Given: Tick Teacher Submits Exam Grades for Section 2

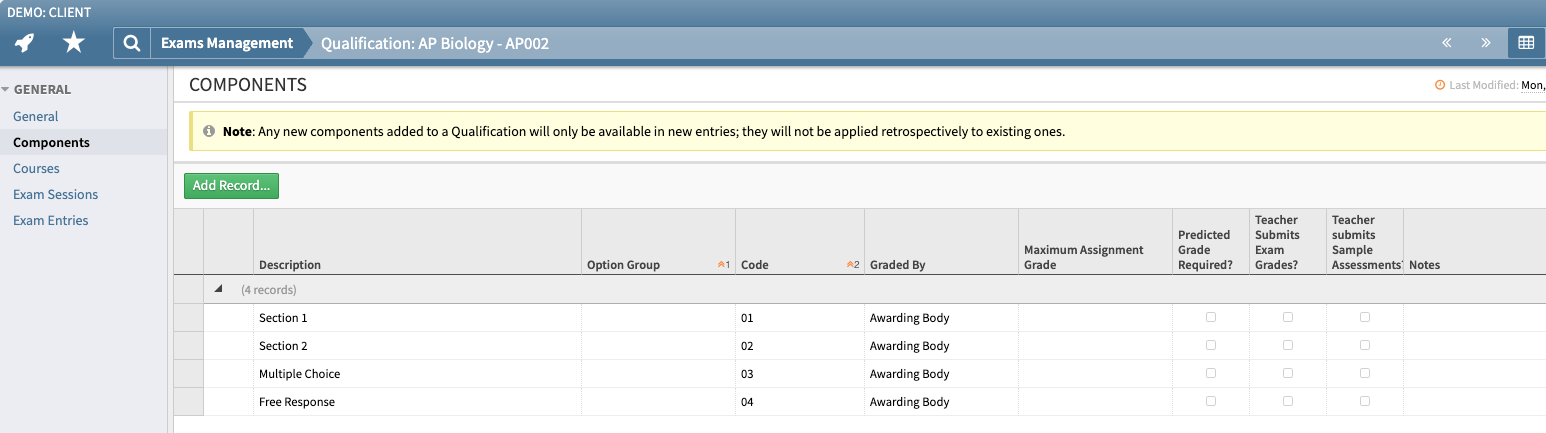Looking at the screenshot, I should (1288, 345).
